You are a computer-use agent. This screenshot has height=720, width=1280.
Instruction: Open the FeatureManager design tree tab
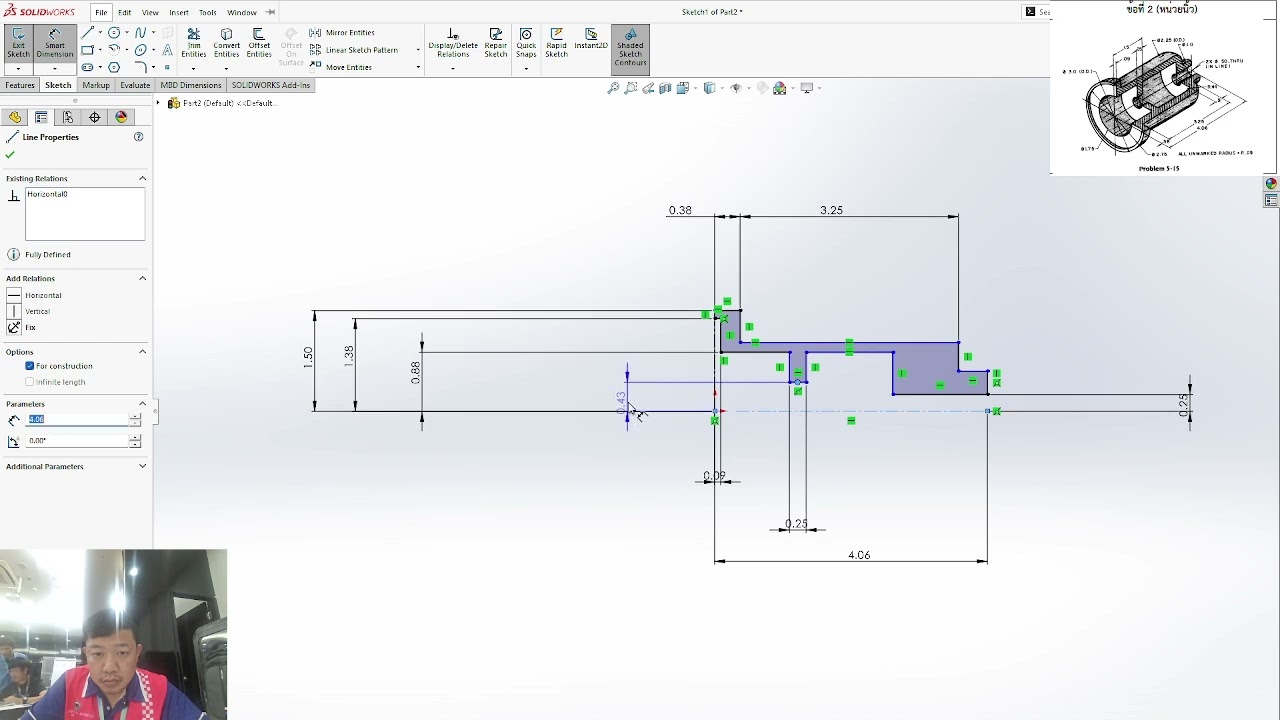point(15,117)
